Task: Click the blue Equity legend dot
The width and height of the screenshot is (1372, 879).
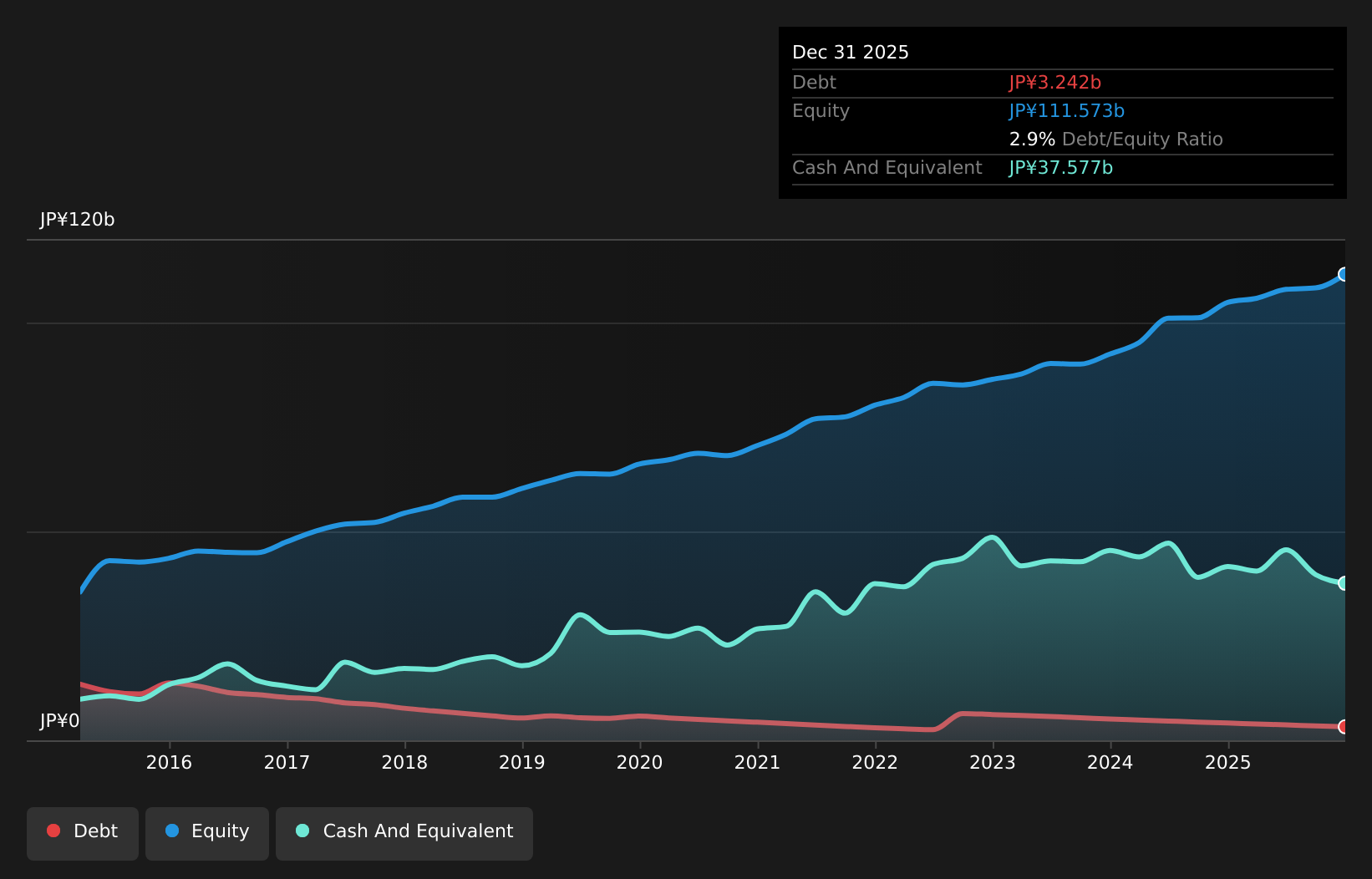Action: pos(173,831)
